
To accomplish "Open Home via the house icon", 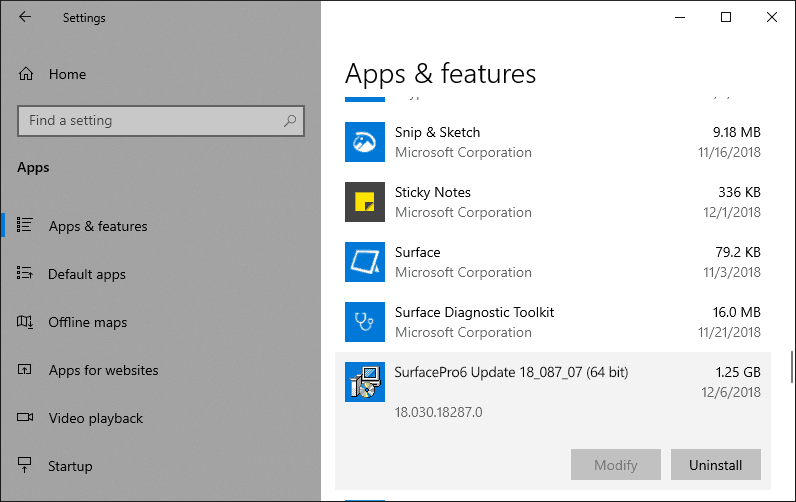I will point(26,74).
